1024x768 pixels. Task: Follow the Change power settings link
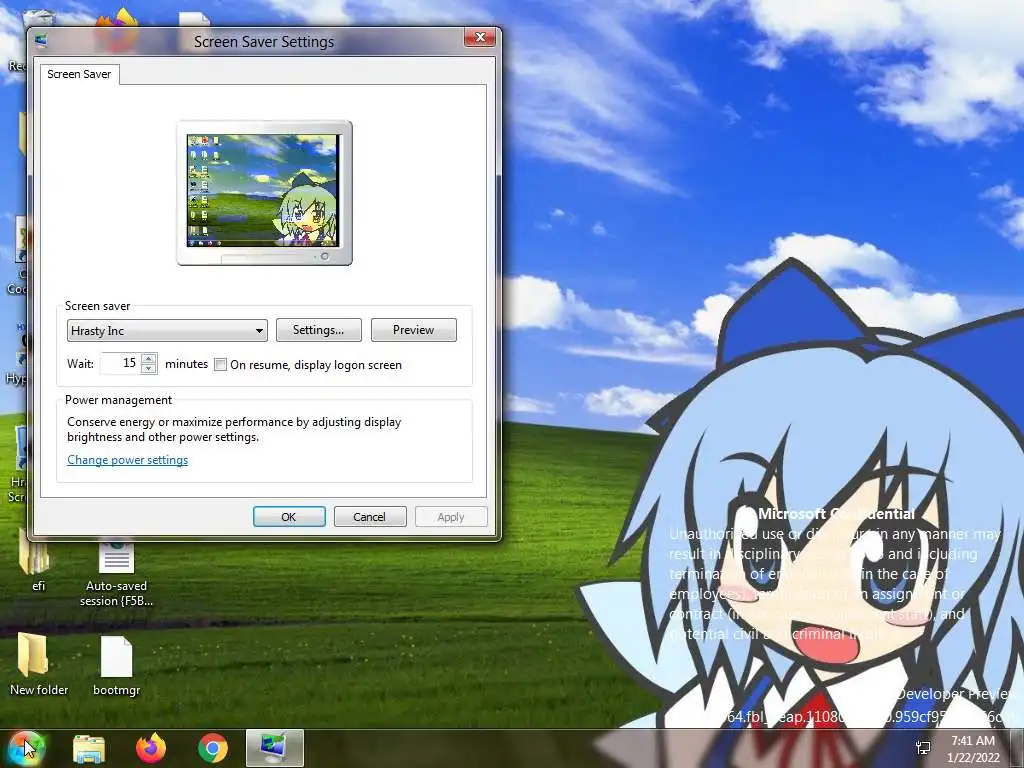(127, 460)
